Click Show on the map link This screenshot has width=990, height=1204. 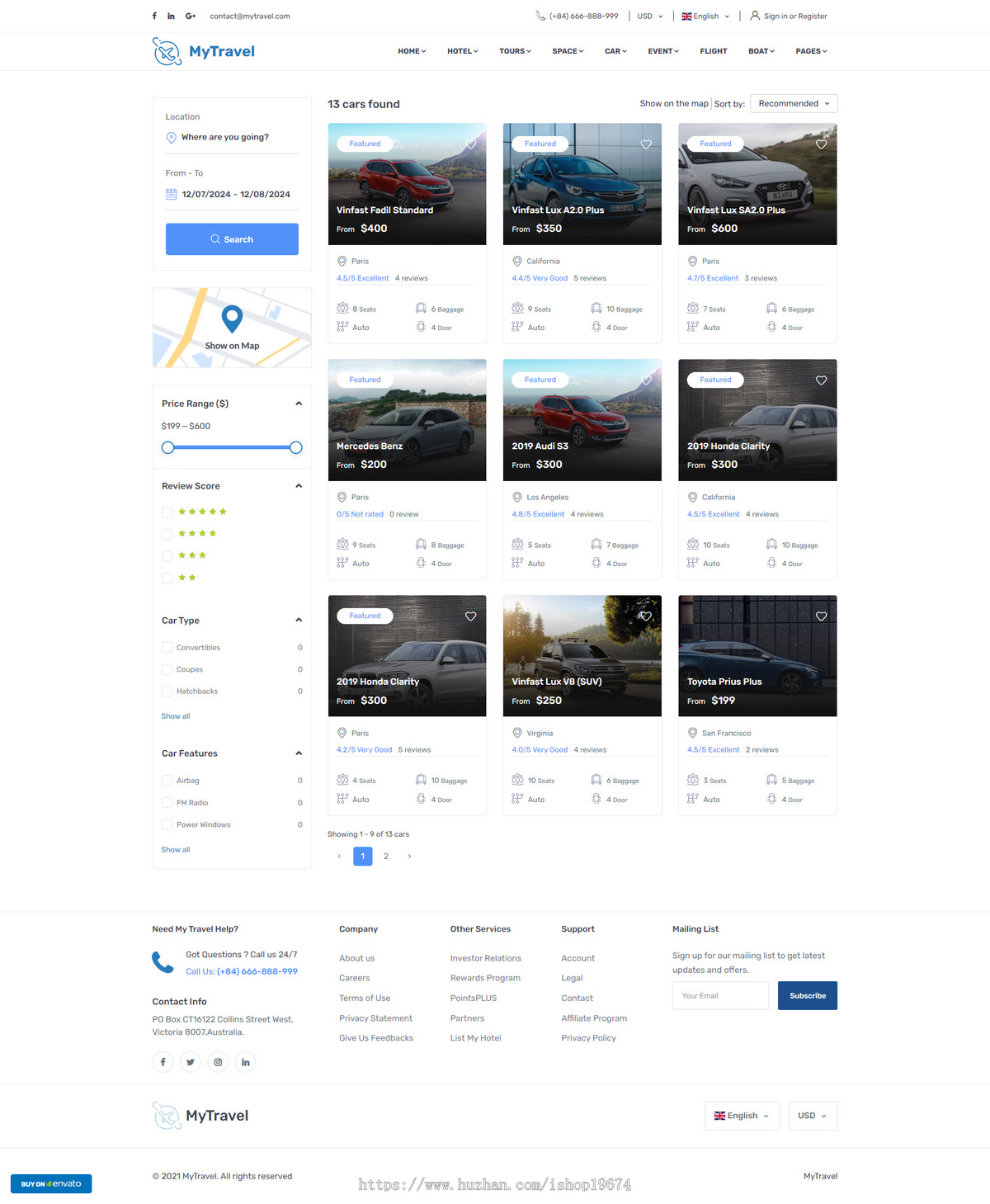674,104
